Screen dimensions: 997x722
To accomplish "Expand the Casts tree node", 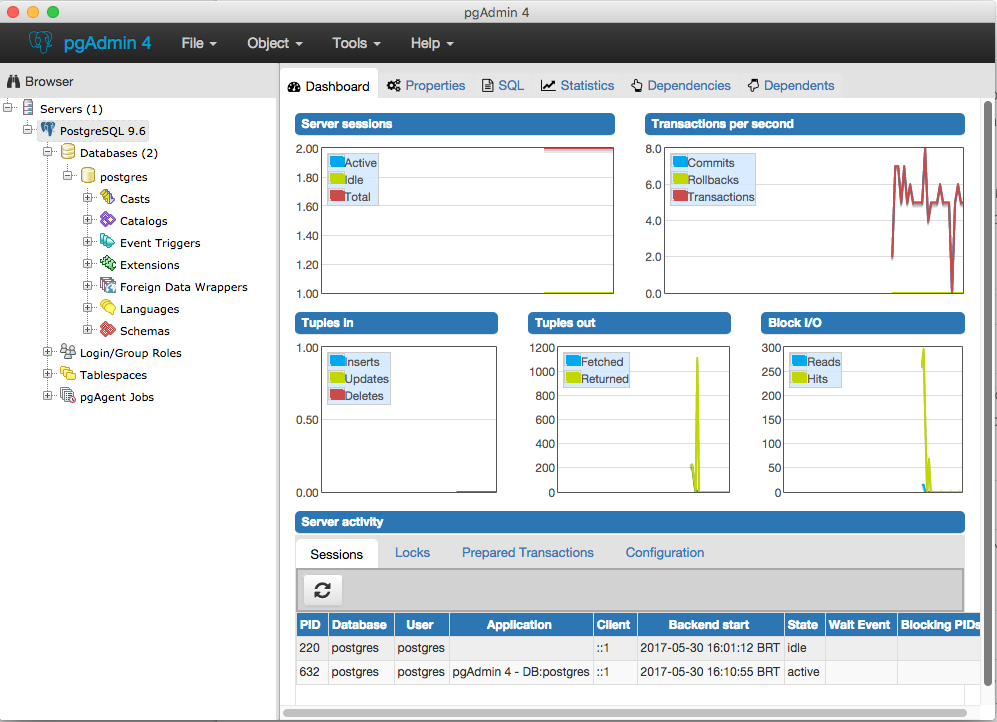I will tap(88, 198).
